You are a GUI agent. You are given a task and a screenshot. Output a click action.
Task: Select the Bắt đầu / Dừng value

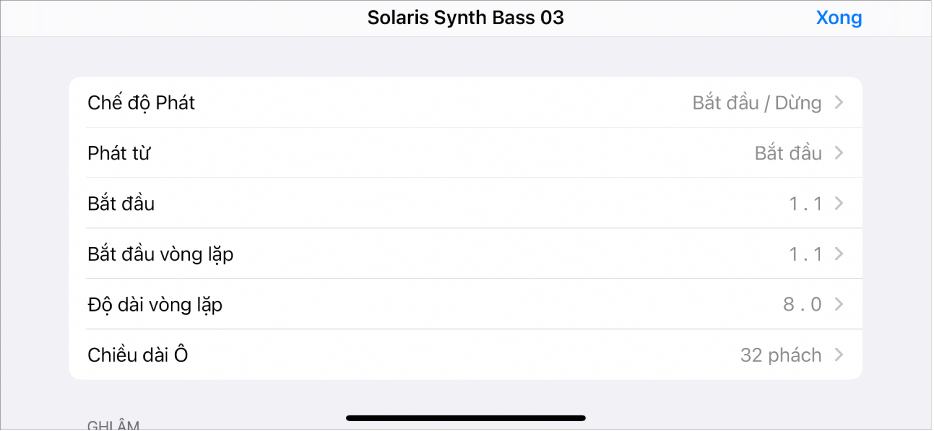point(756,102)
